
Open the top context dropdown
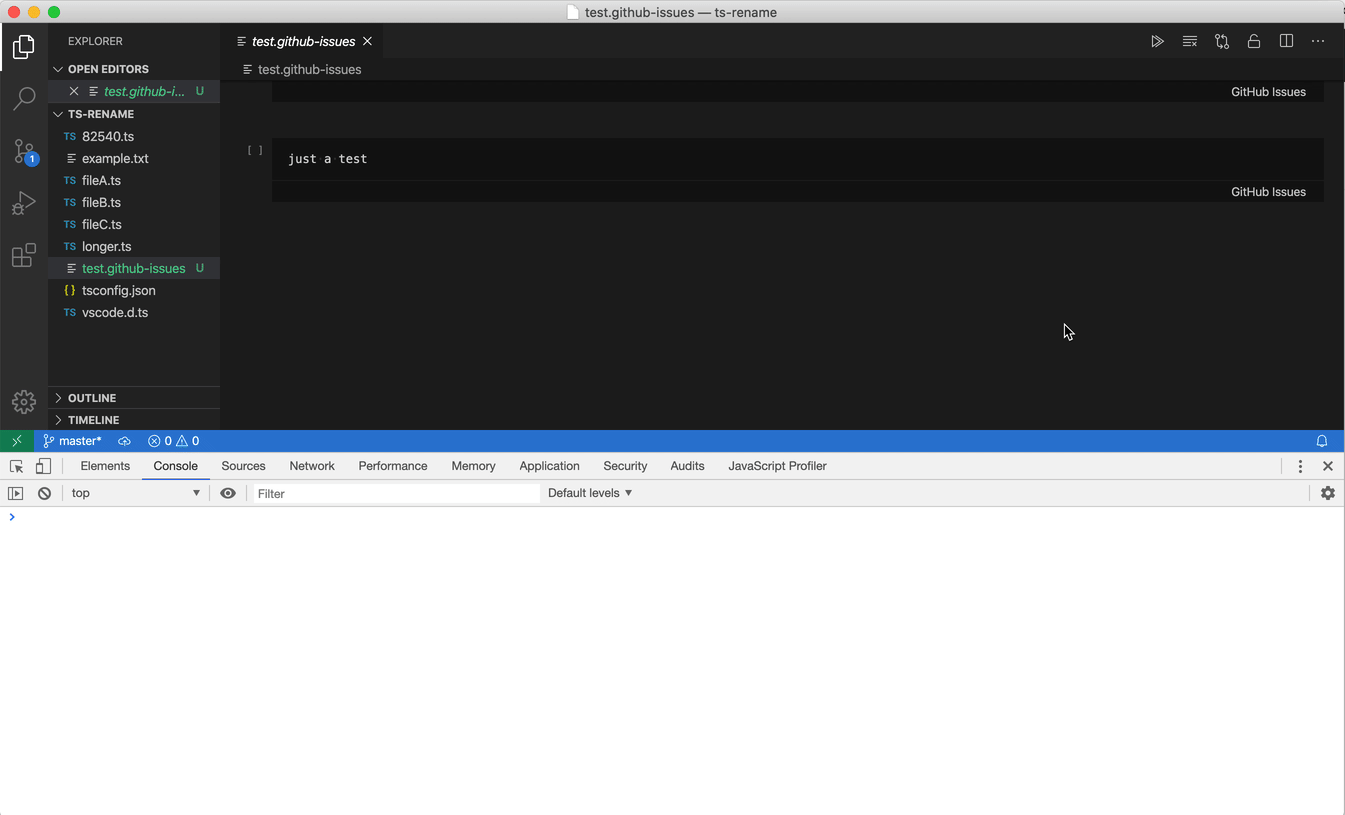(135, 493)
